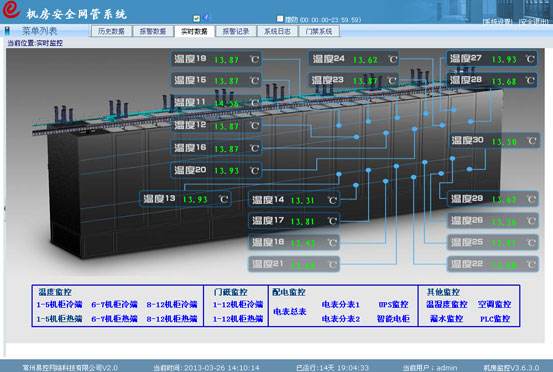Screen dimensions: 553x372
Task: Open the 门禁系统 tab
Action: tap(319, 31)
